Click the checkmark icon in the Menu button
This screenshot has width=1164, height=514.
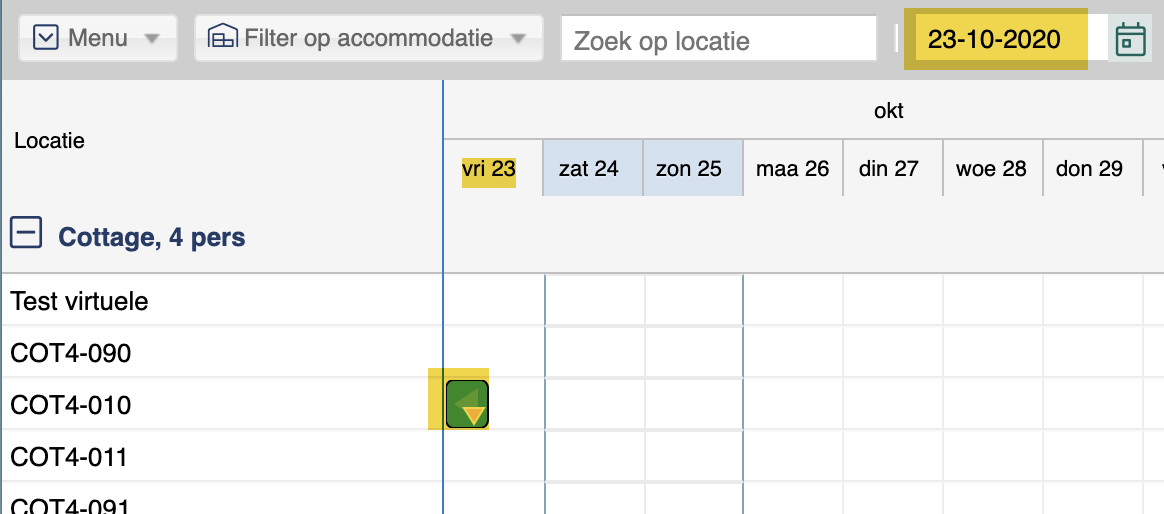46,37
